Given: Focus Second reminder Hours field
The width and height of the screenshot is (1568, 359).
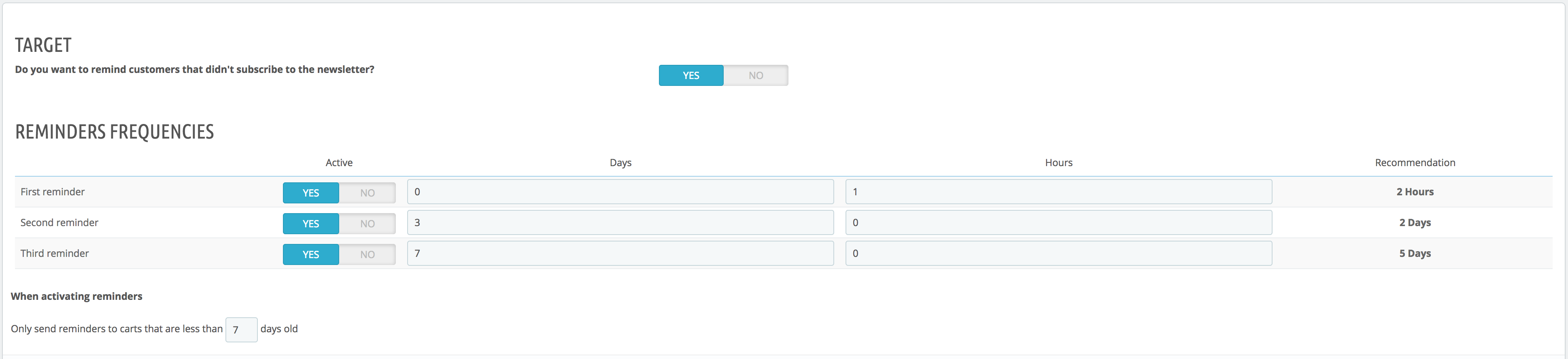Looking at the screenshot, I should 1058,222.
